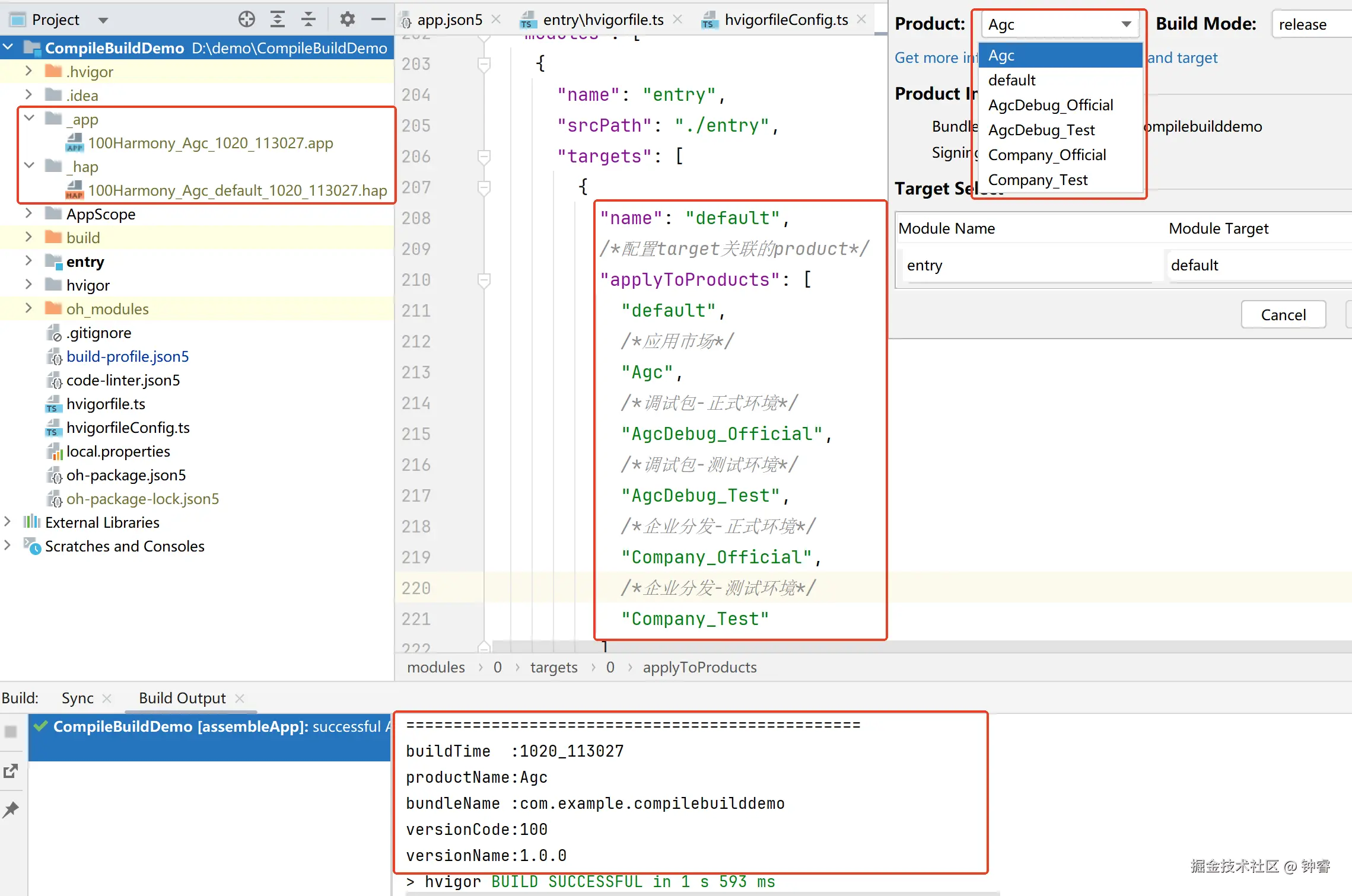Fold code block at line 203
Image resolution: width=1352 pixels, height=896 pixels.
tap(484, 63)
